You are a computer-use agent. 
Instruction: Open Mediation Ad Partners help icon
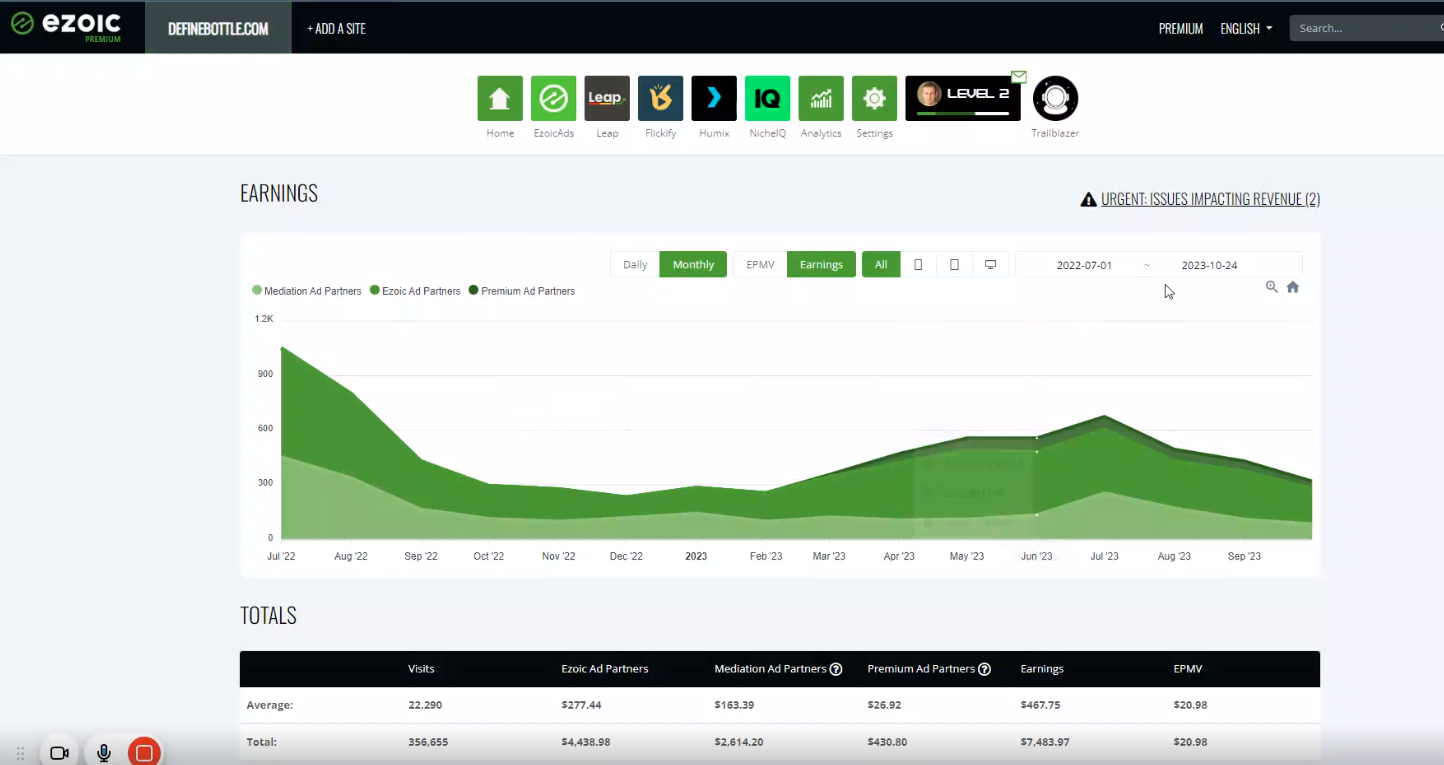coord(836,669)
